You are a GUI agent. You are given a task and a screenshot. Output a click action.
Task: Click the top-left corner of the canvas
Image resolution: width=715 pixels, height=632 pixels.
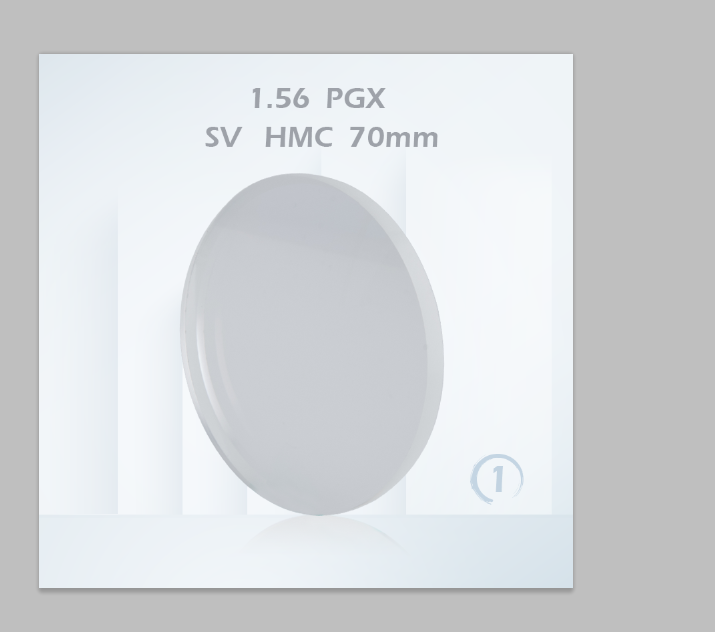click(x=40, y=55)
